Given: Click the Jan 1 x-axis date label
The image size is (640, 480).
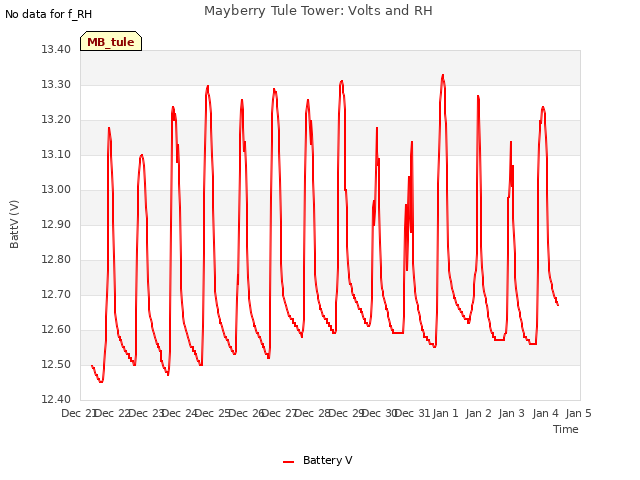Looking at the screenshot, I should tap(445, 413).
